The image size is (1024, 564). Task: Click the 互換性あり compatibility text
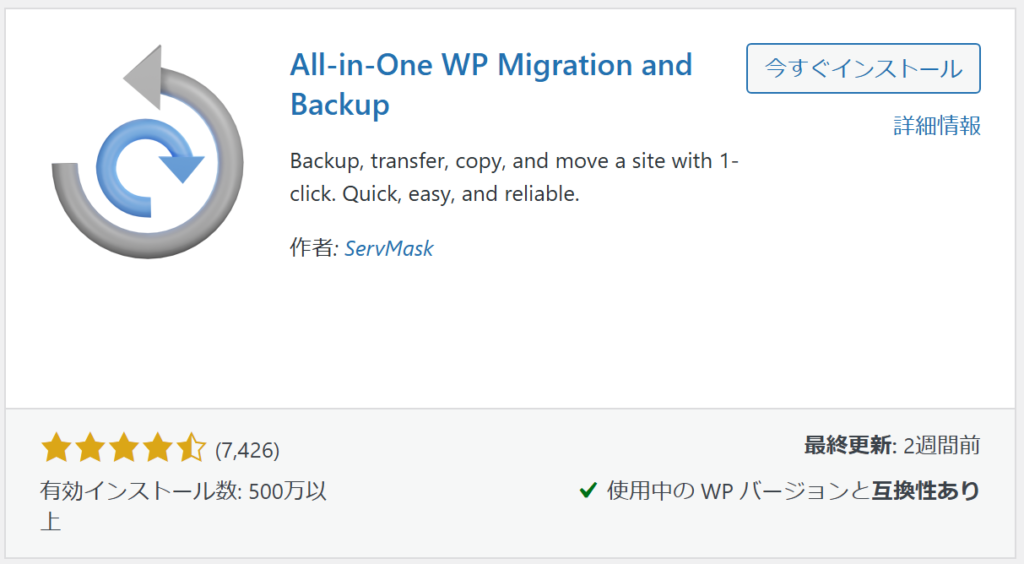coord(926,490)
